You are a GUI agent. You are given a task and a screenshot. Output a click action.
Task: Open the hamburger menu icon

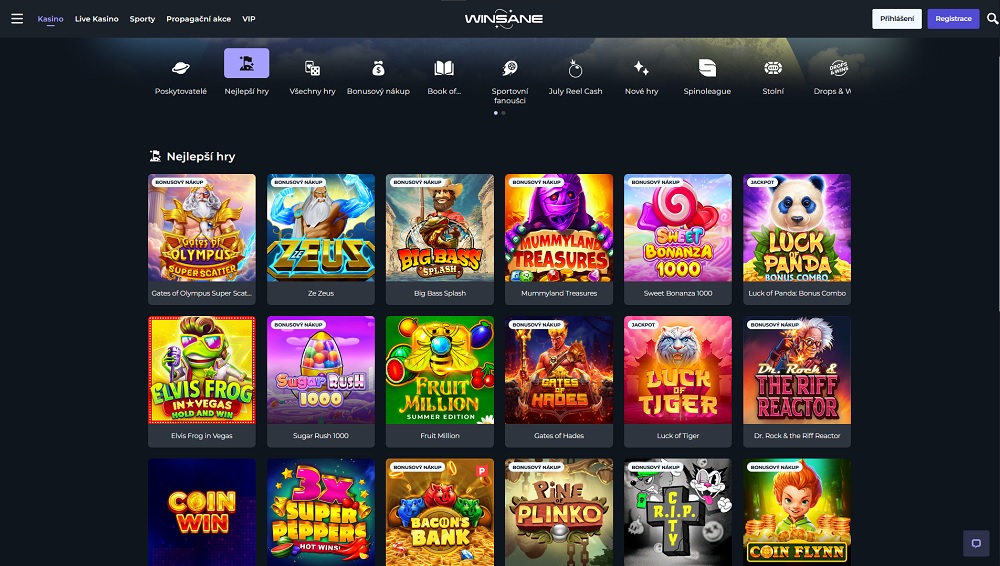pos(17,19)
